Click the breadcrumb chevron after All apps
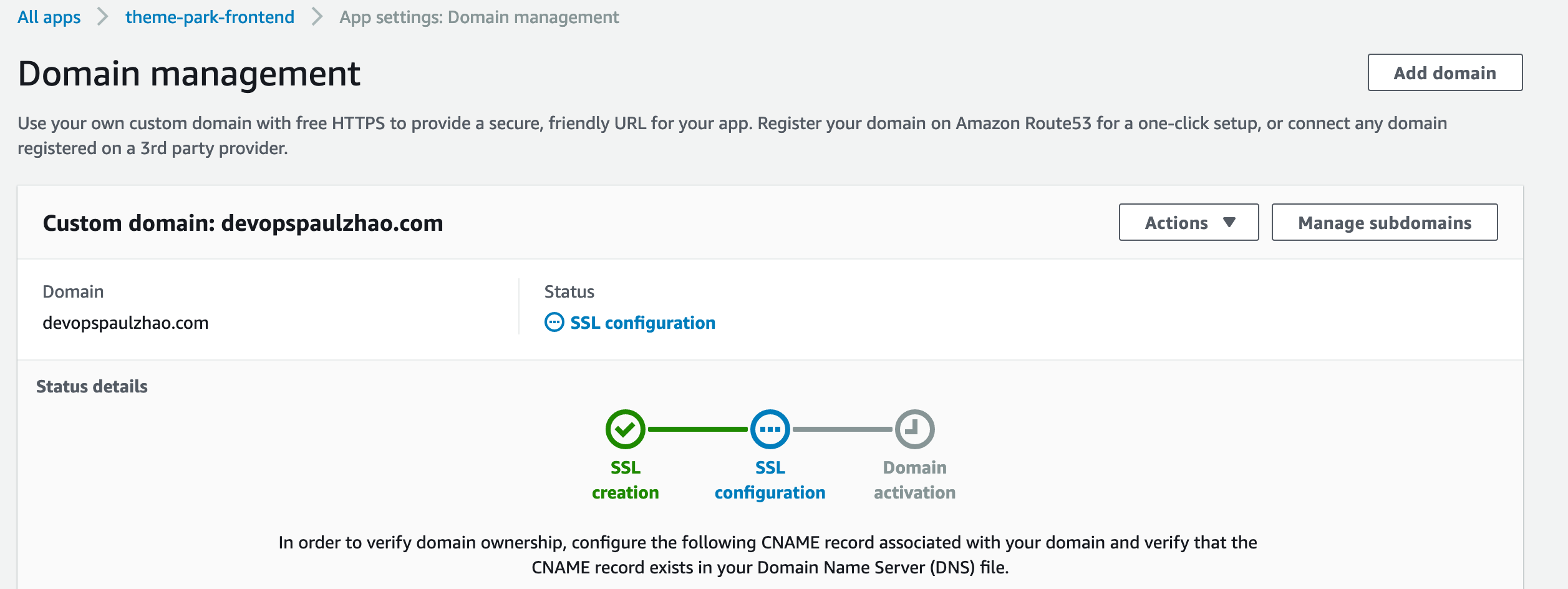This screenshot has height=589, width=1568. point(103,17)
